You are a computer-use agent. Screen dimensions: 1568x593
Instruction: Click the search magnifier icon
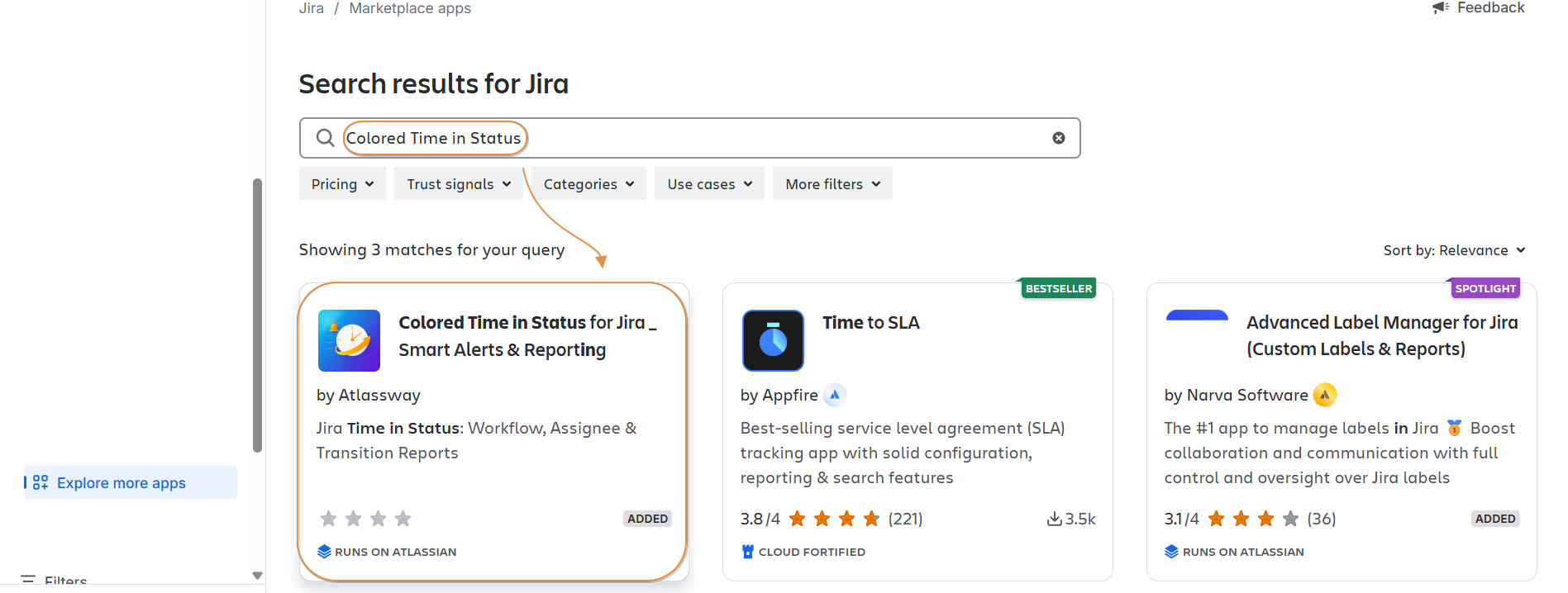coord(326,138)
